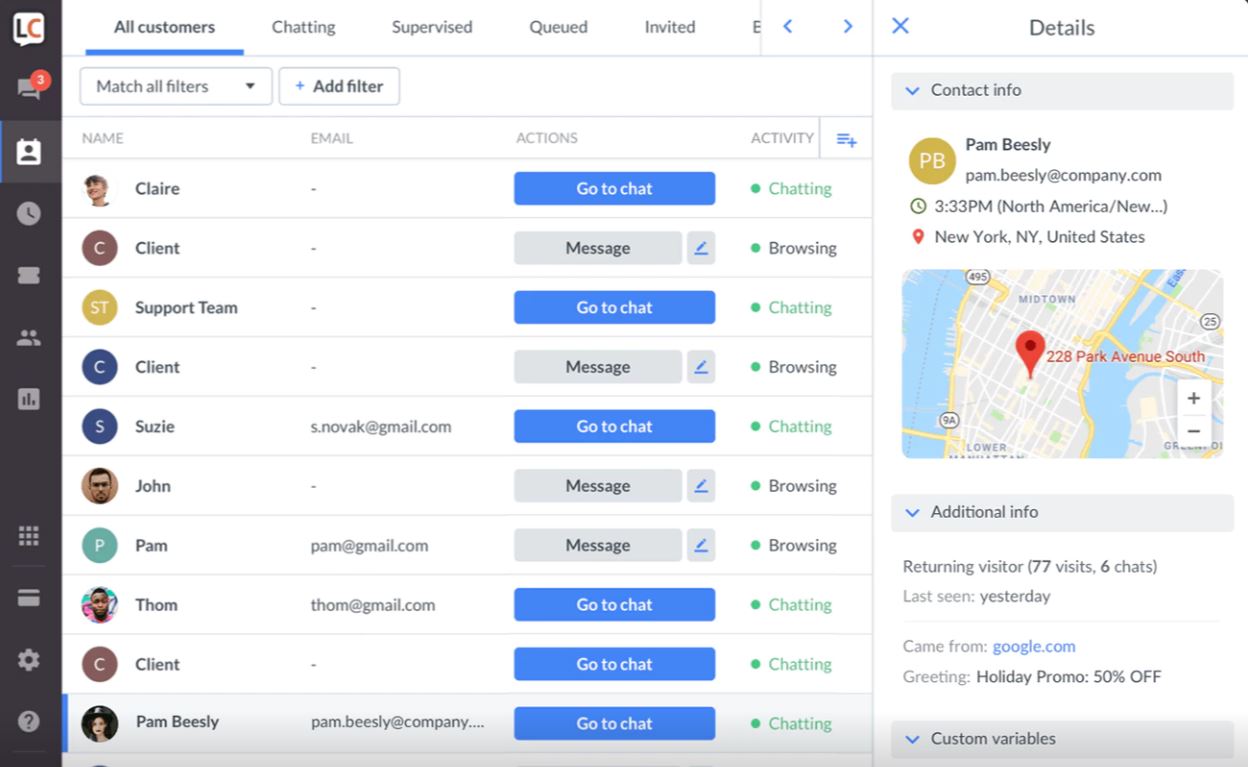Viewport: 1248px width, 767px height.
Task: Open the Archives clock icon
Action: click(x=29, y=213)
